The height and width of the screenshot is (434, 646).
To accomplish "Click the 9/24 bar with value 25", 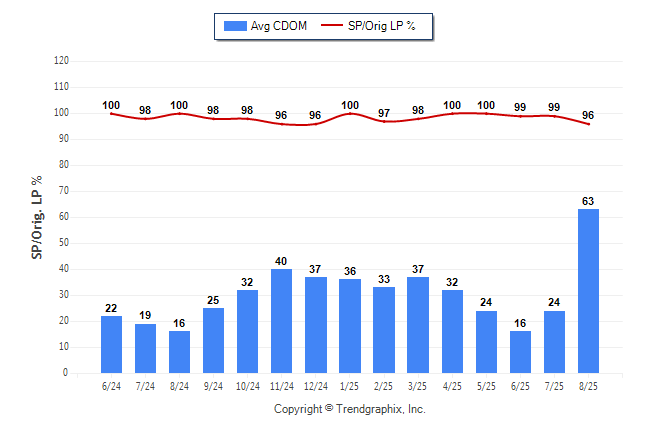I will click(213, 340).
